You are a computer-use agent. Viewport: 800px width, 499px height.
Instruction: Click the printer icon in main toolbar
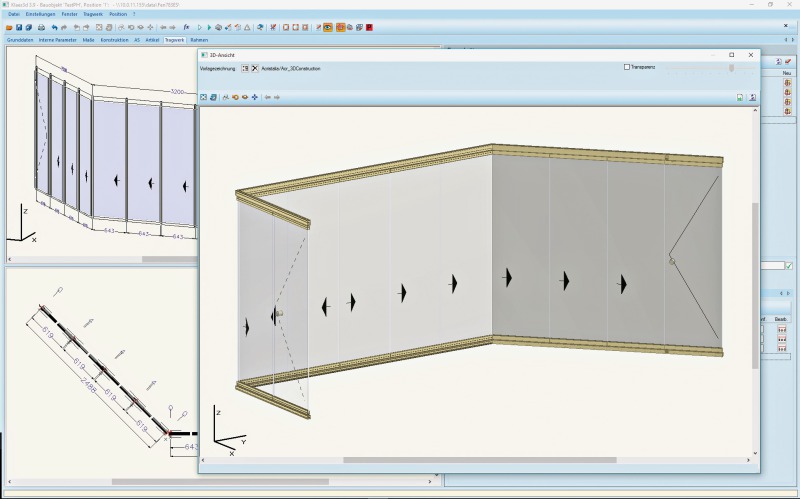(x=41, y=28)
